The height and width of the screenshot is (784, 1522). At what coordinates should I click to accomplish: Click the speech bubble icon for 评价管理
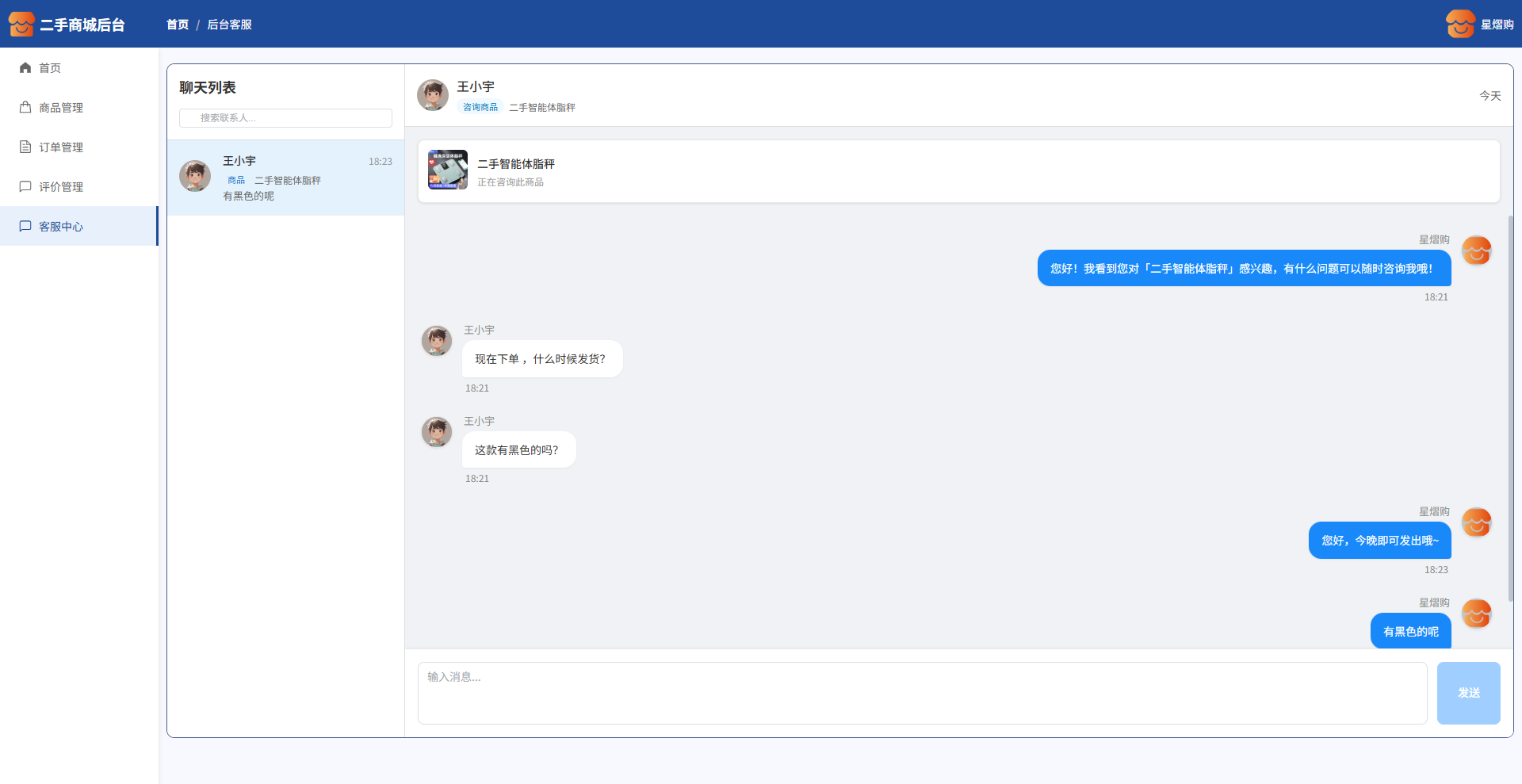point(25,187)
